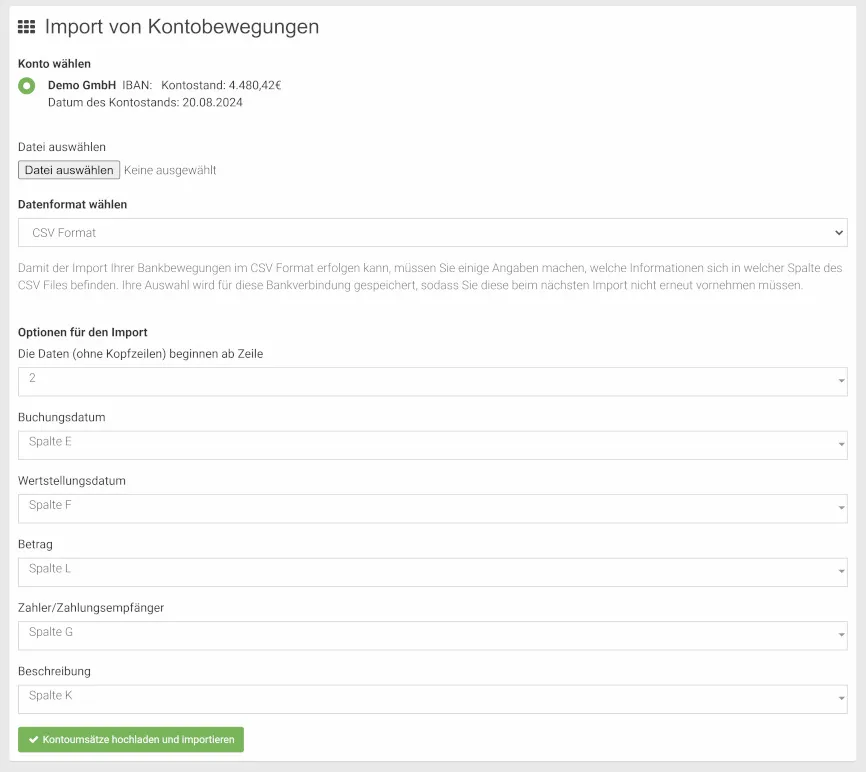Screen dimensions: 866x772
Task: Click the 'Import von Kontobewegungen' heading
Action: pyautogui.click(x=182, y=27)
